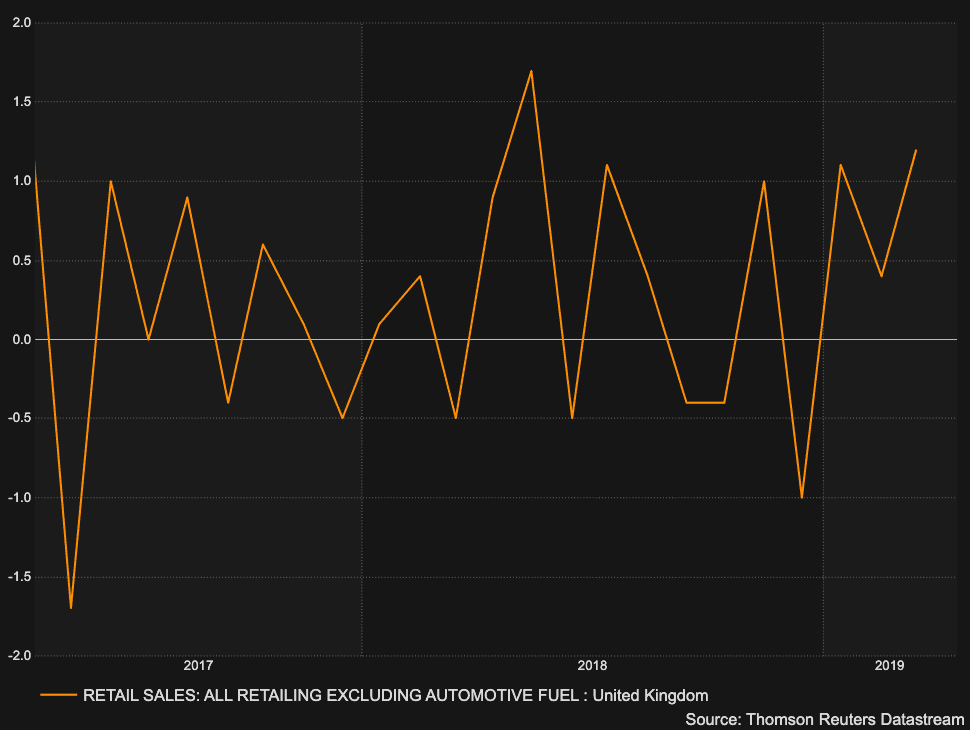970x730 pixels.
Task: Click the 2.0 y-axis label
Action: [x=19, y=23]
